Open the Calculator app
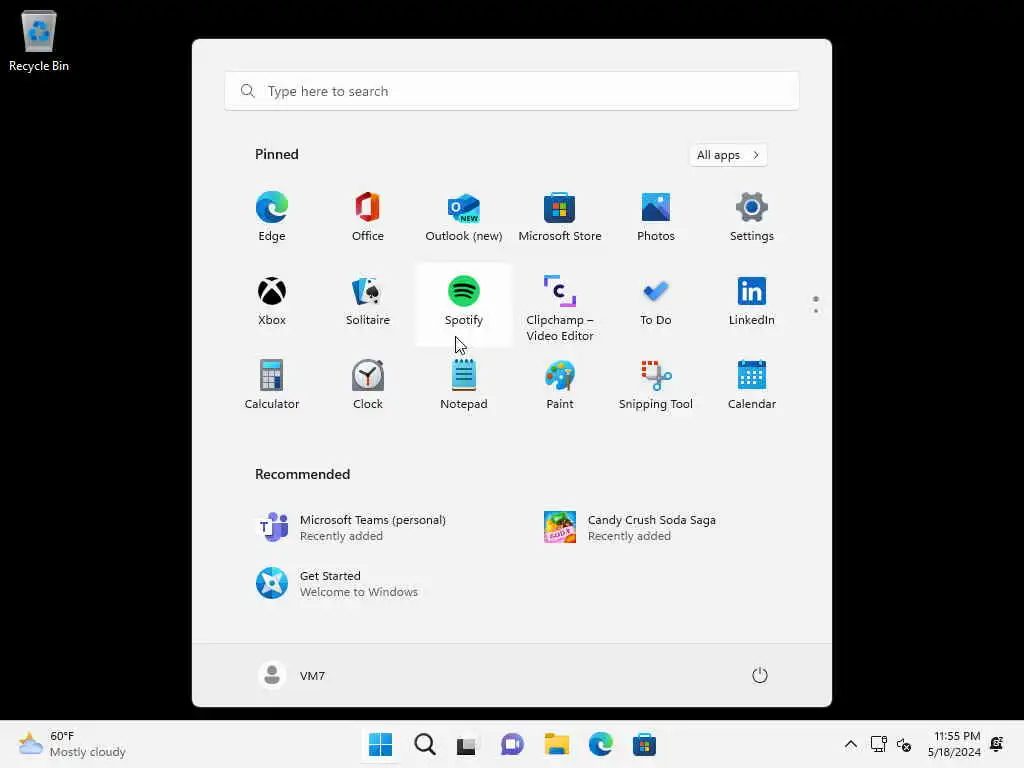The width and height of the screenshot is (1024, 768). click(x=272, y=385)
